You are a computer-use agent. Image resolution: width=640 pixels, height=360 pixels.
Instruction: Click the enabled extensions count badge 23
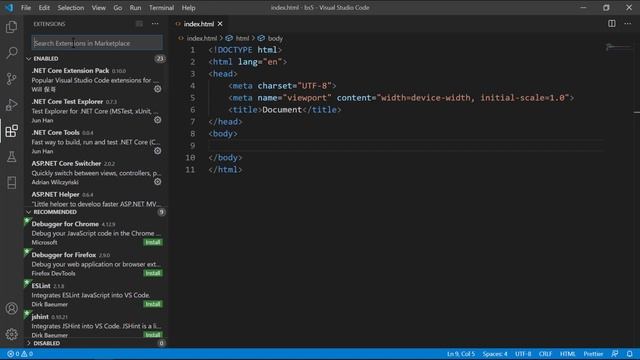point(160,59)
